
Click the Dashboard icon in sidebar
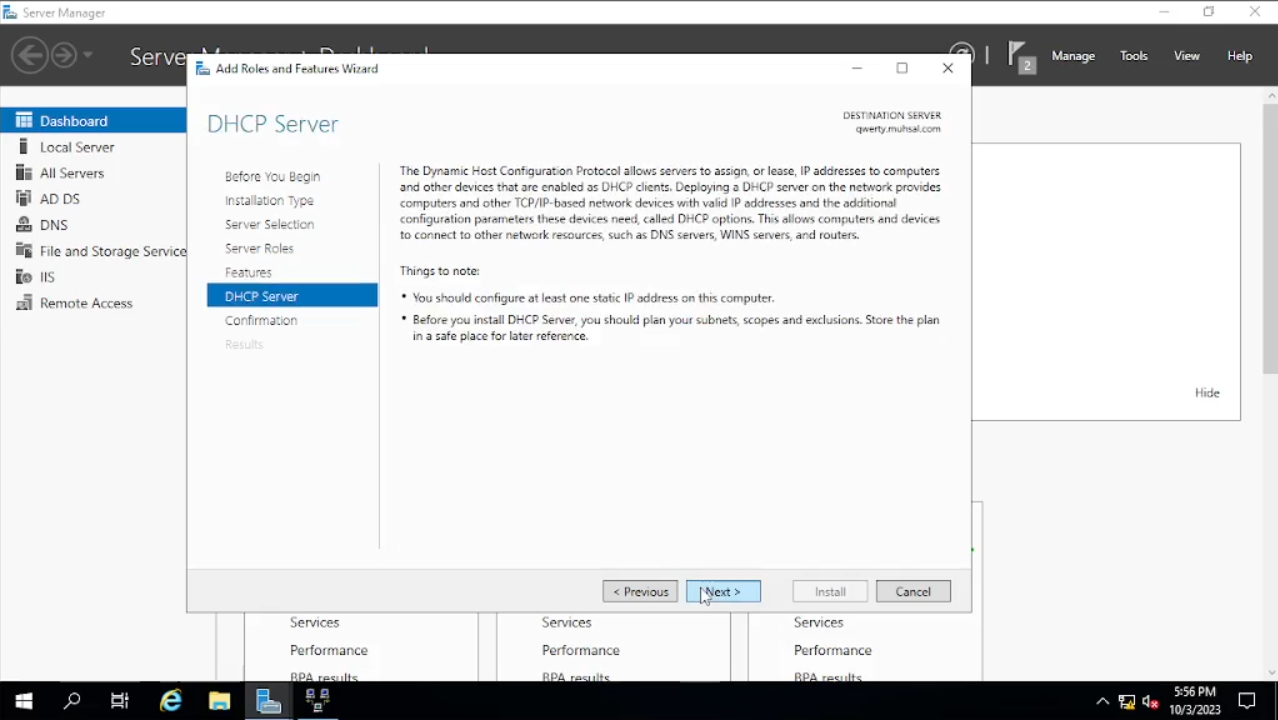click(24, 121)
